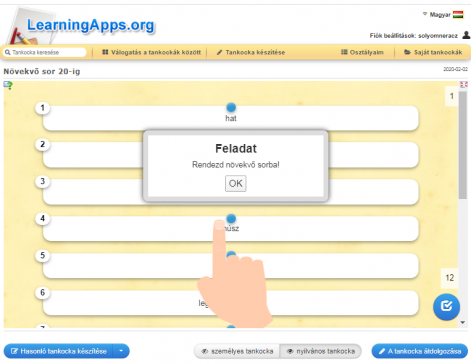Click the scrollbar down arrow in the exercise
This screenshot has width=471, height=364.
[463, 322]
